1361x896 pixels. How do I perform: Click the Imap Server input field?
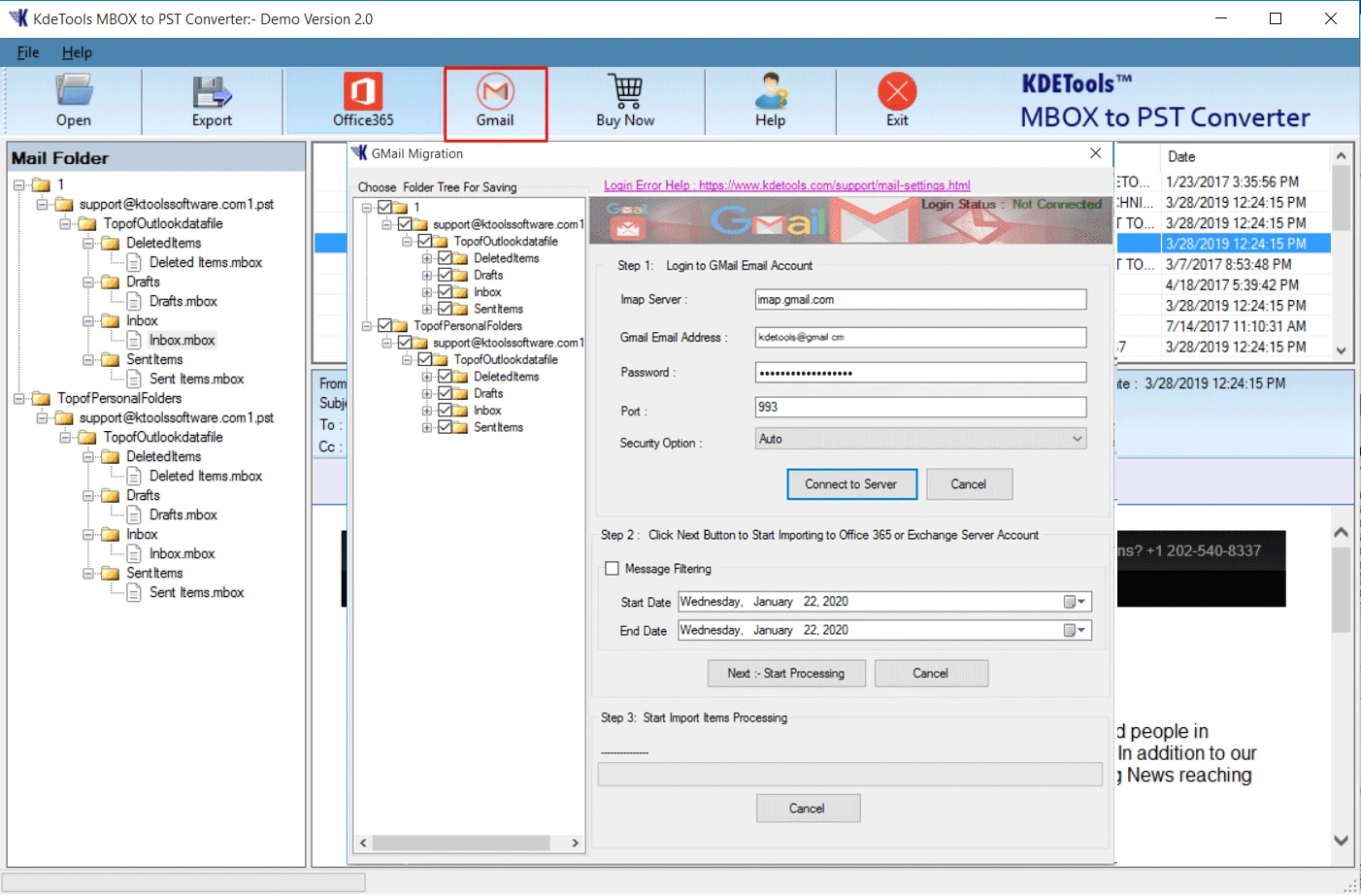(920, 300)
